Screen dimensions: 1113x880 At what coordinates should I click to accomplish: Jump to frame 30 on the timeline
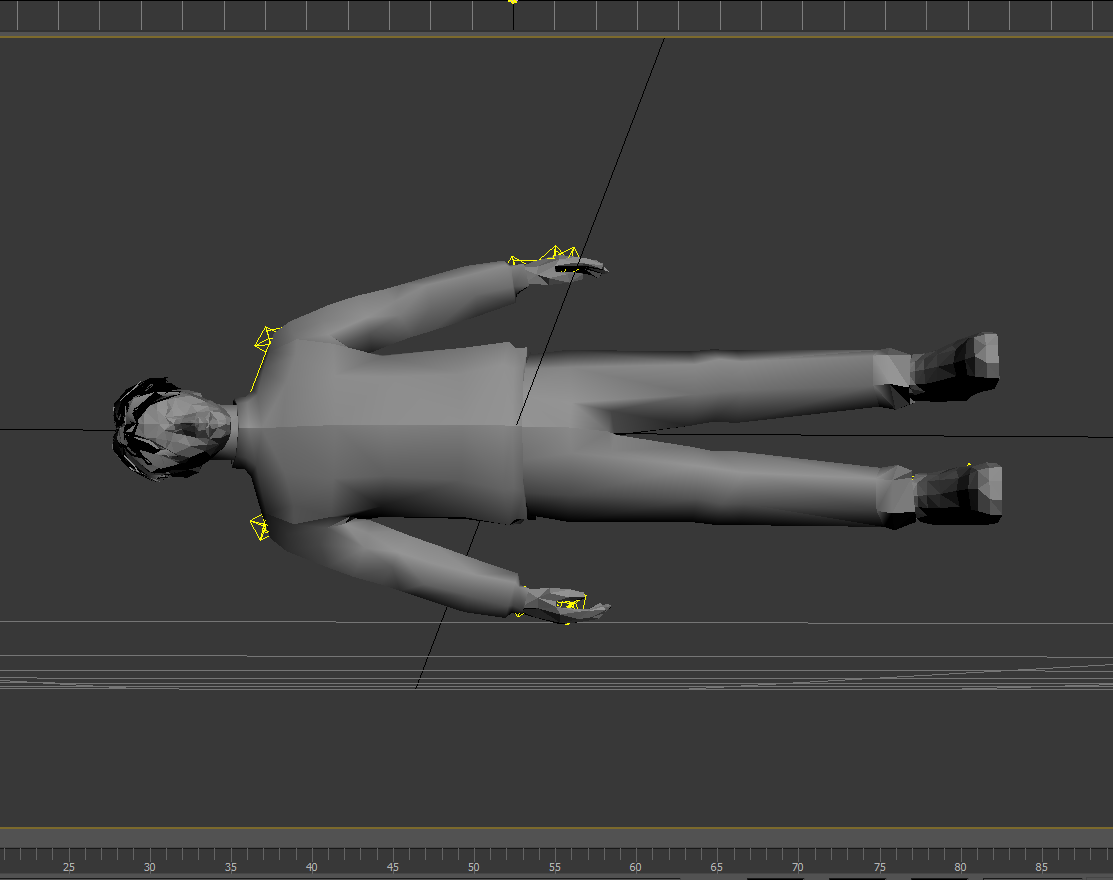150,867
